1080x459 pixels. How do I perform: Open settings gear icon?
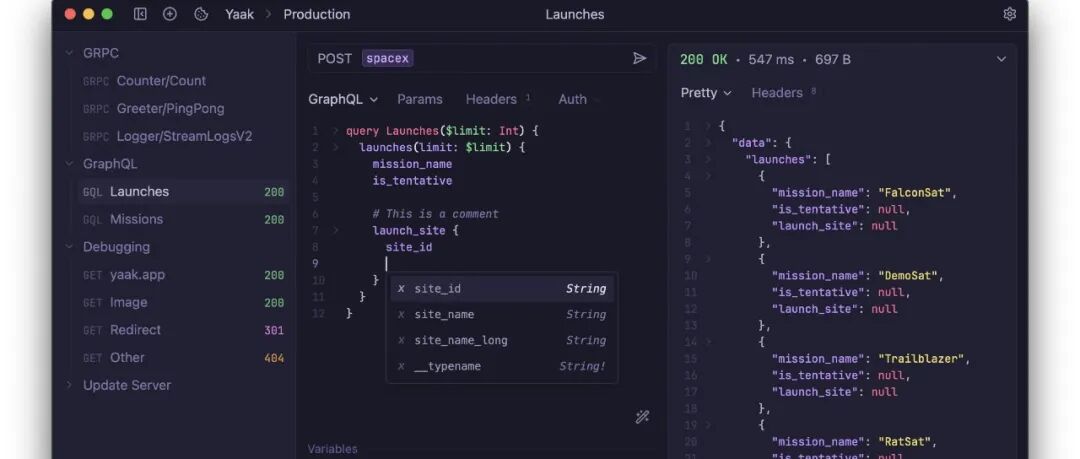[x=1010, y=14]
